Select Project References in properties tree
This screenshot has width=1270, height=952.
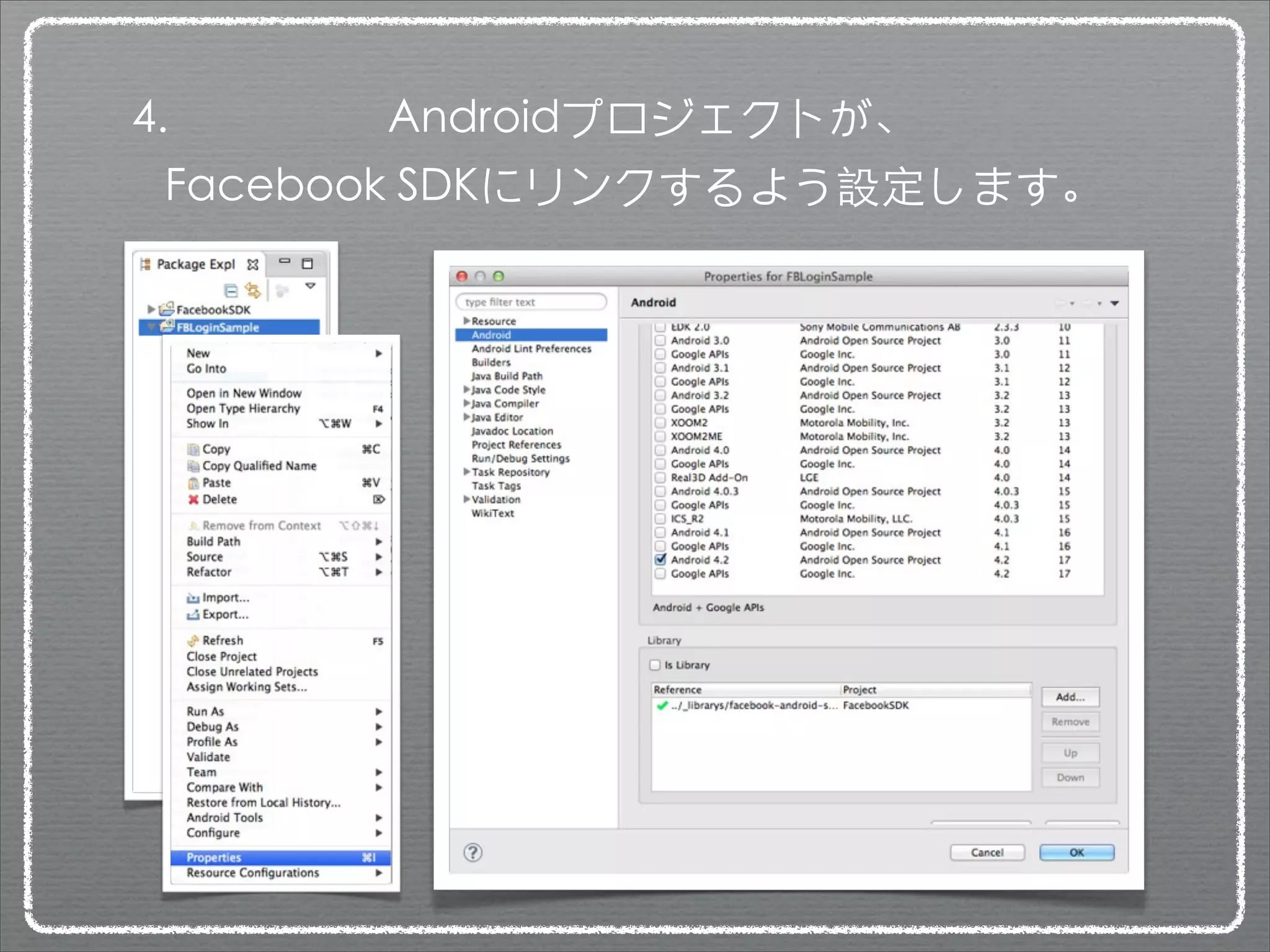[516, 444]
